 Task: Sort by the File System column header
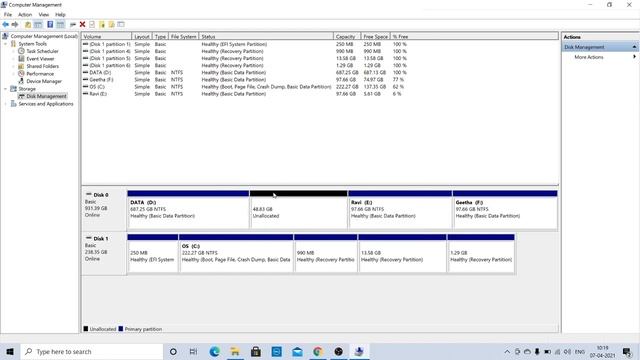click(183, 36)
